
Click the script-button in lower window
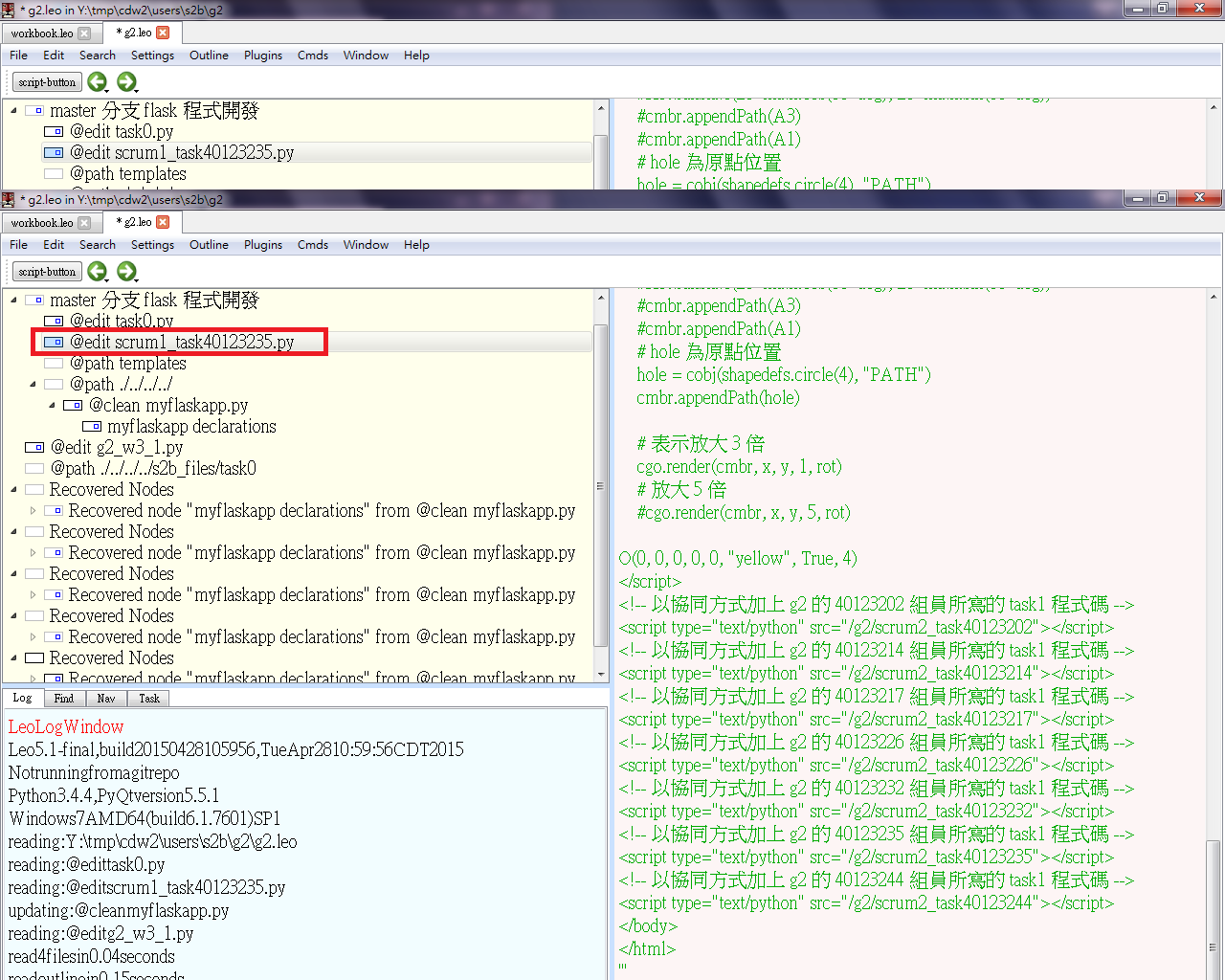[47, 272]
